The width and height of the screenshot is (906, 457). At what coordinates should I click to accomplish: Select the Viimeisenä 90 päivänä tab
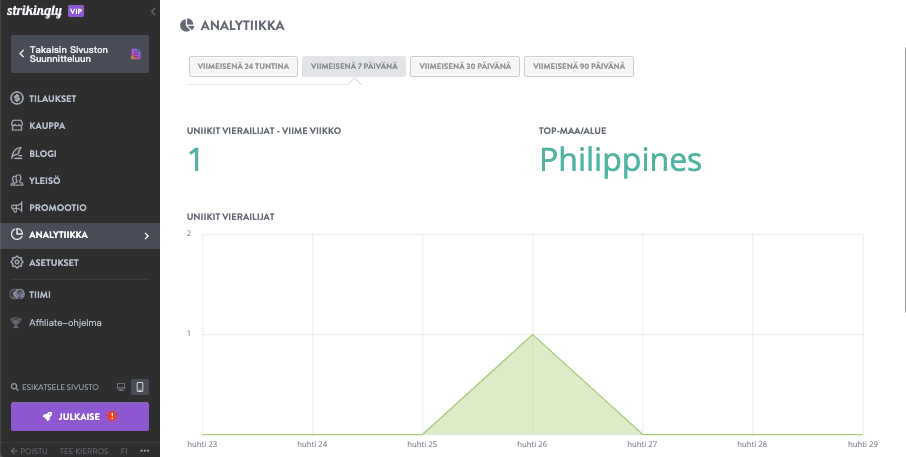coord(579,67)
